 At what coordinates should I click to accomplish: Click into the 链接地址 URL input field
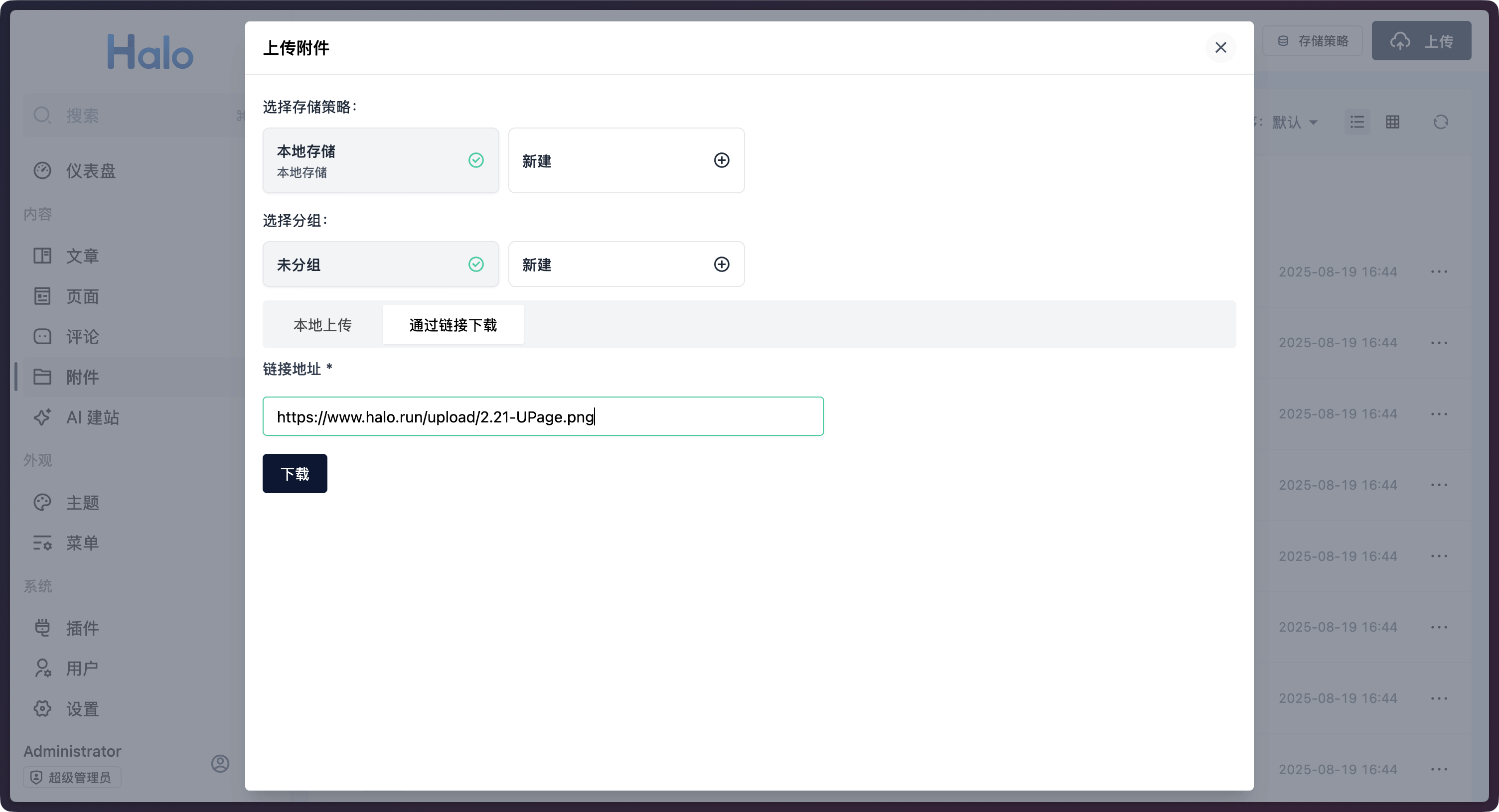[x=542, y=416]
